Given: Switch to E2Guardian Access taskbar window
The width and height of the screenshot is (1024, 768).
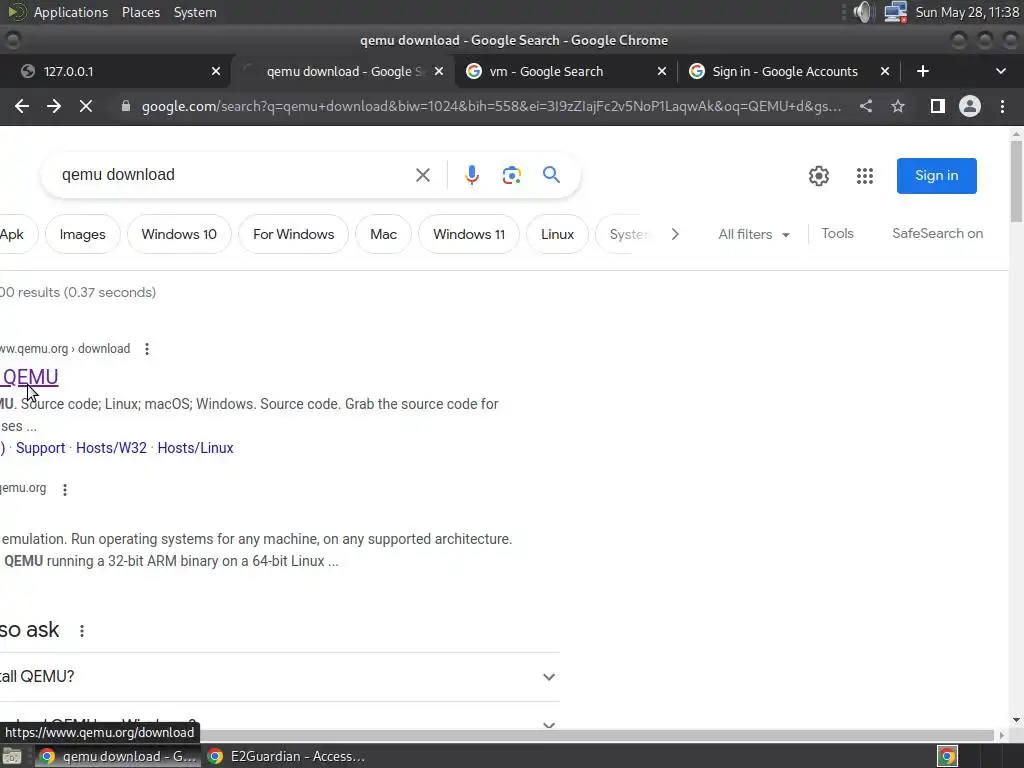Looking at the screenshot, I should [x=286, y=756].
